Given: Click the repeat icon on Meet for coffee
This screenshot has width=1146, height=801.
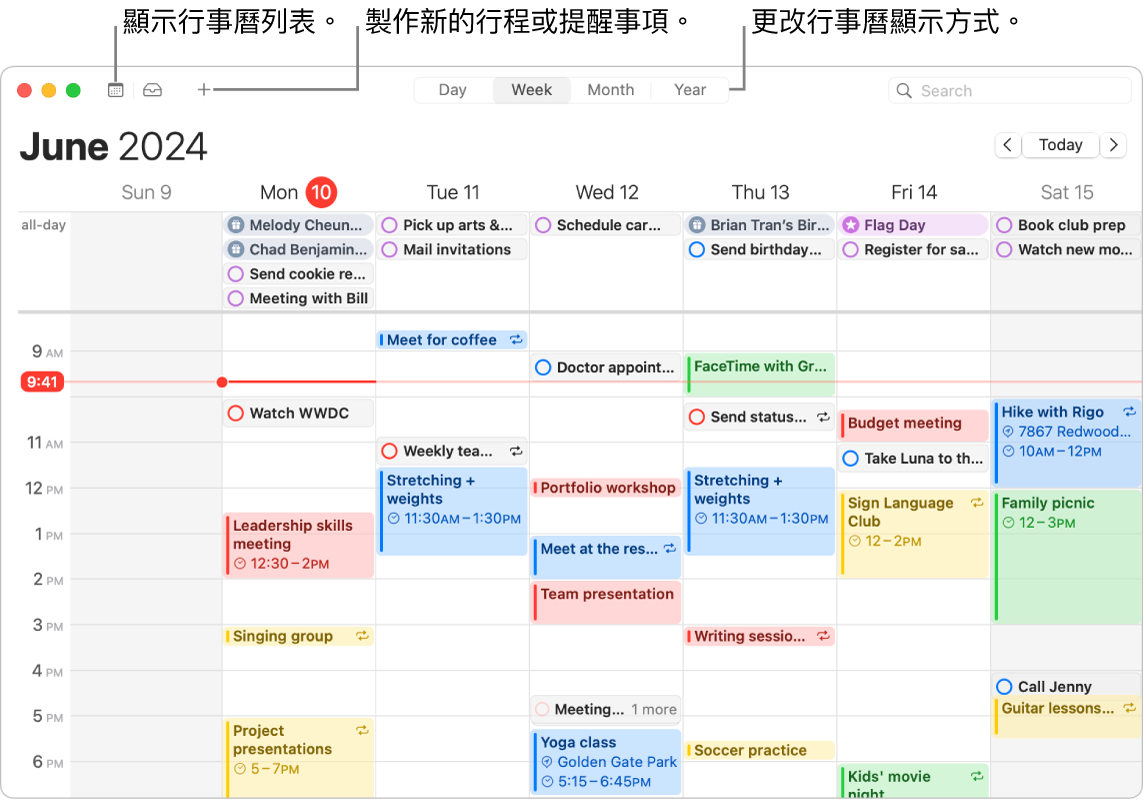Looking at the screenshot, I should click(x=516, y=340).
